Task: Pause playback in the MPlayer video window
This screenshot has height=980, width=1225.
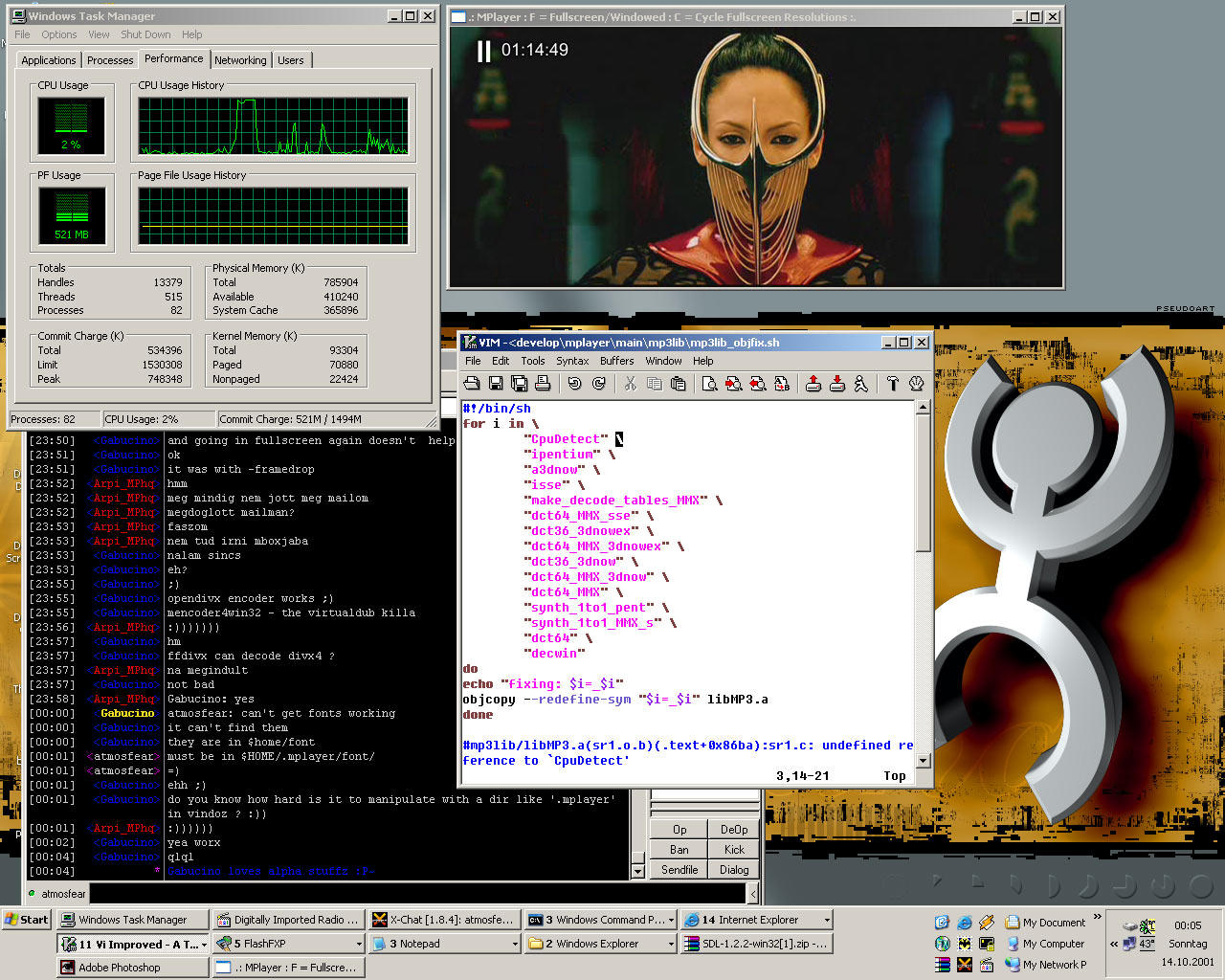Action: 484,51
